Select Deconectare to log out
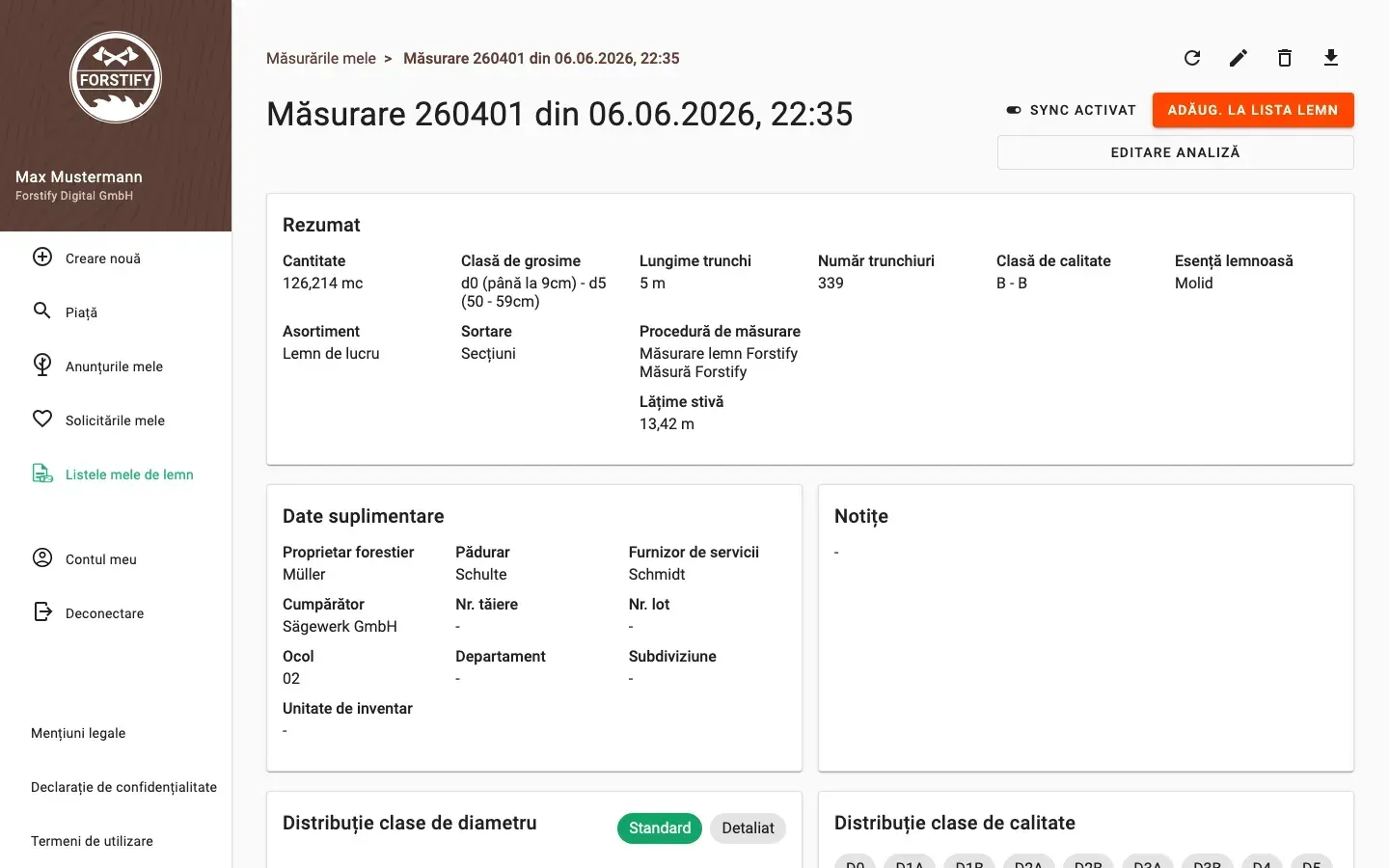The image size is (1389, 868). click(104, 613)
